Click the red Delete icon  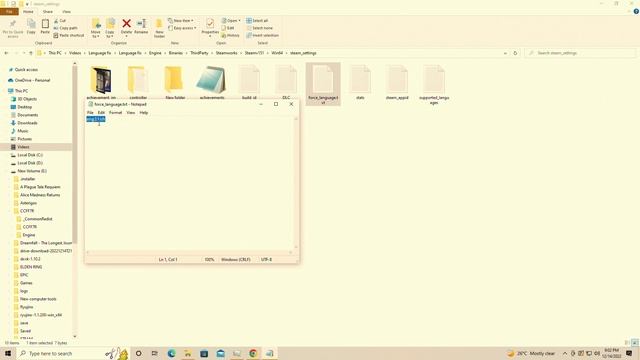click(127, 24)
